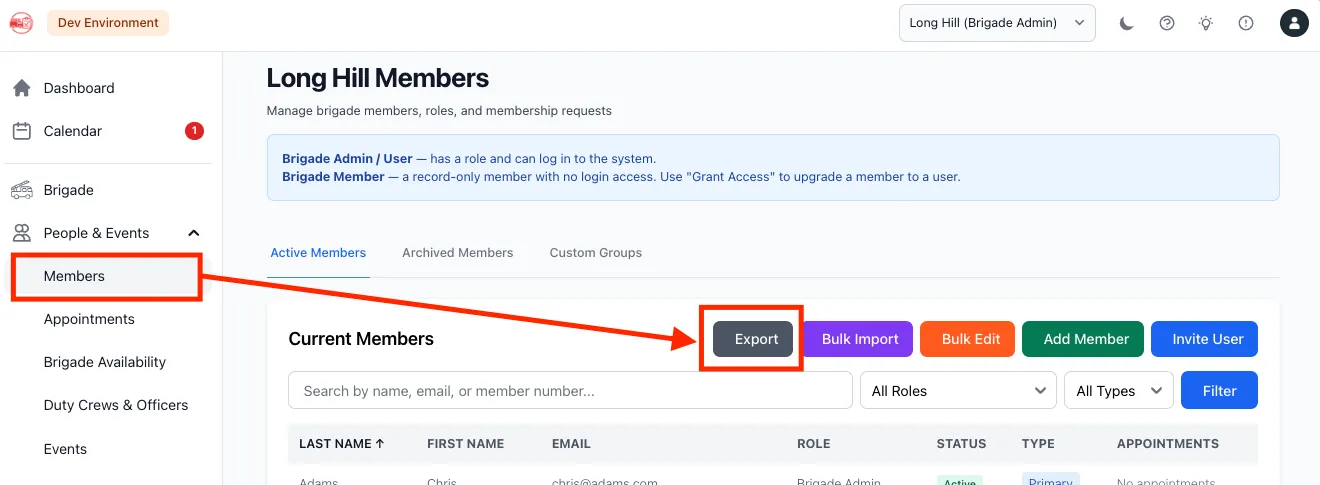Open the alert info circle icon
The image size is (1320, 485).
[x=1246, y=23]
